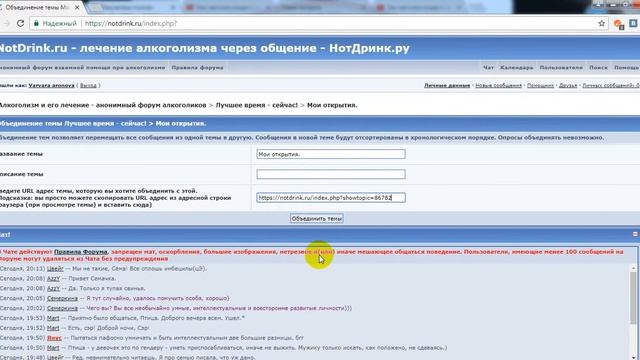Image resolution: width=640 pixels, height=360 pixels.
Task: Open the orange extension icon in the toolbar
Action: click(x=618, y=24)
